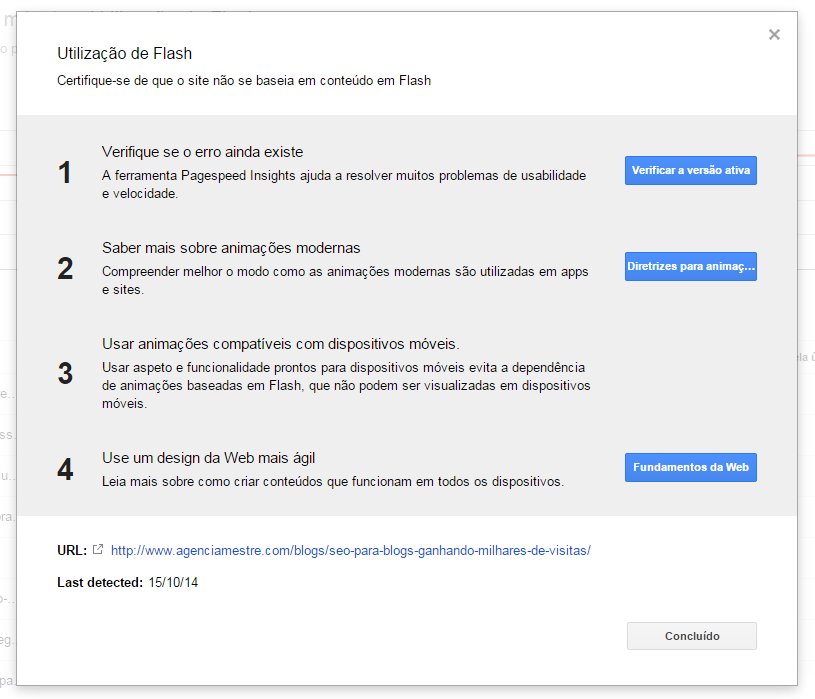This screenshot has width=815, height=699.
Task: Click heading Use um design da Web mais ágil
Action: tap(208, 458)
